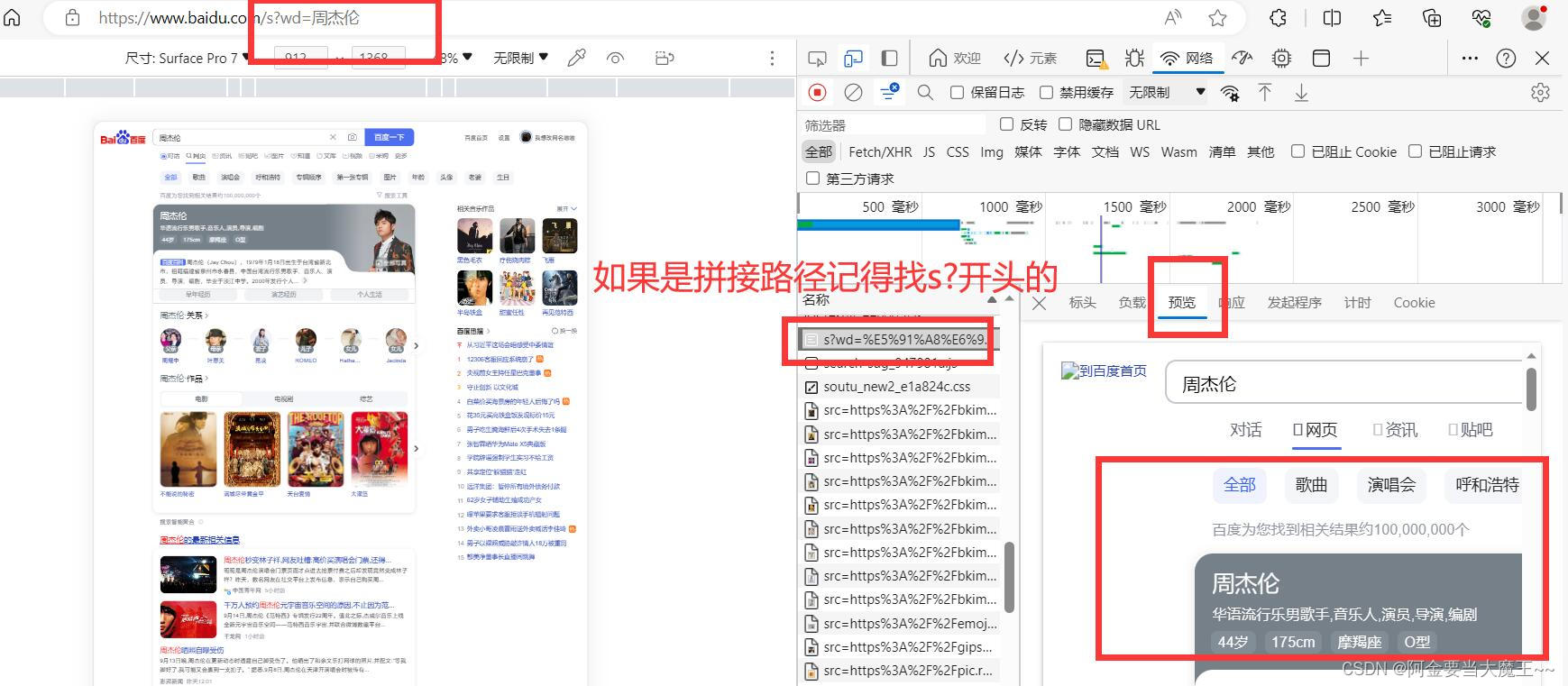
Task: Click the eyedropper icon in device toolbar
Action: (x=576, y=59)
